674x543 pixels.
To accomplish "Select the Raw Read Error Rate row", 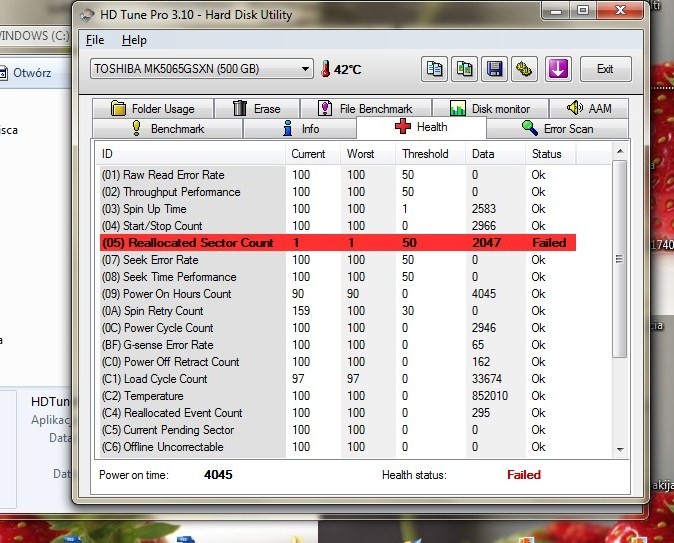I will point(338,175).
